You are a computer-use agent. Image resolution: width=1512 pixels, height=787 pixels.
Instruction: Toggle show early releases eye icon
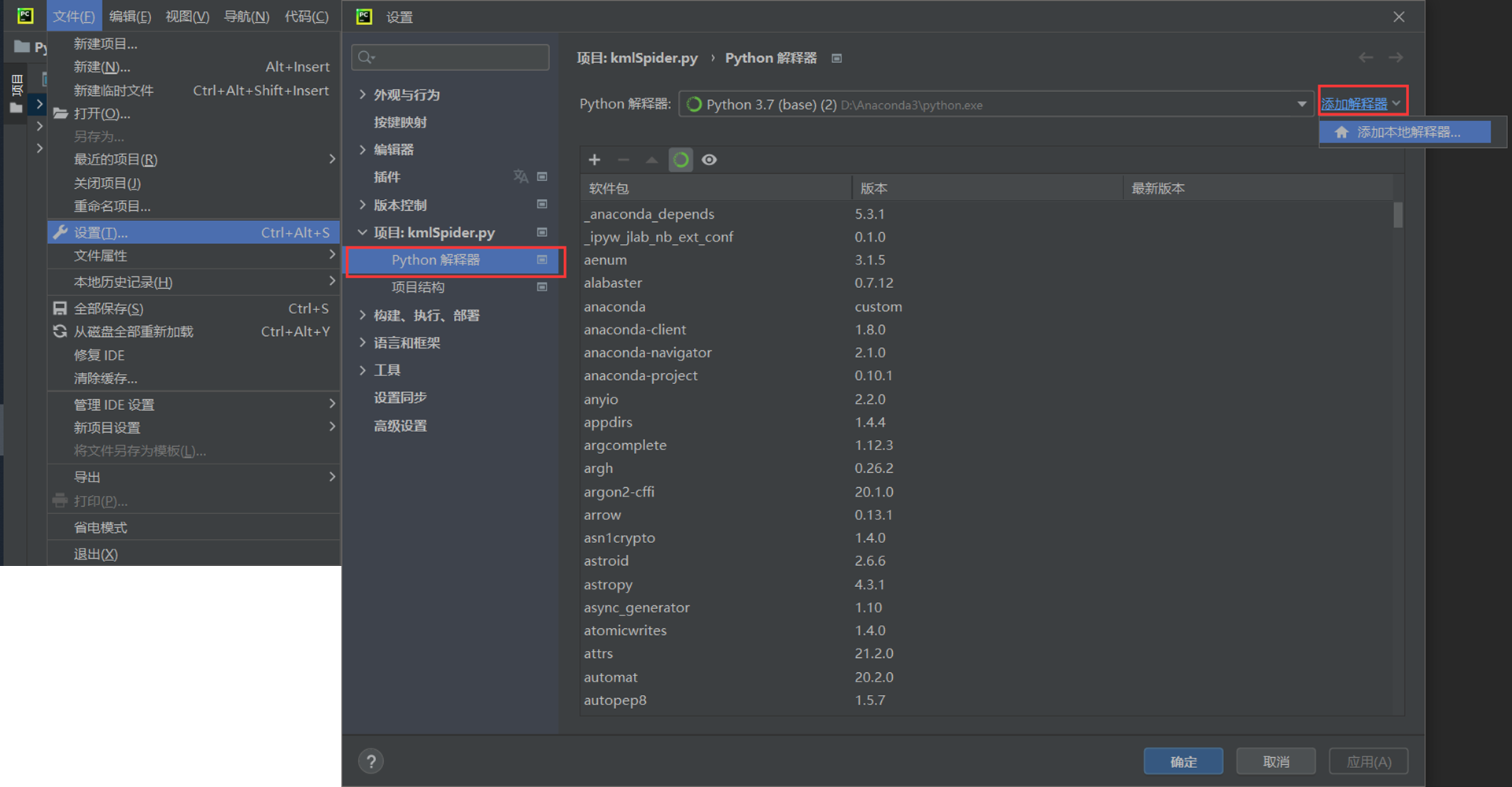[710, 160]
